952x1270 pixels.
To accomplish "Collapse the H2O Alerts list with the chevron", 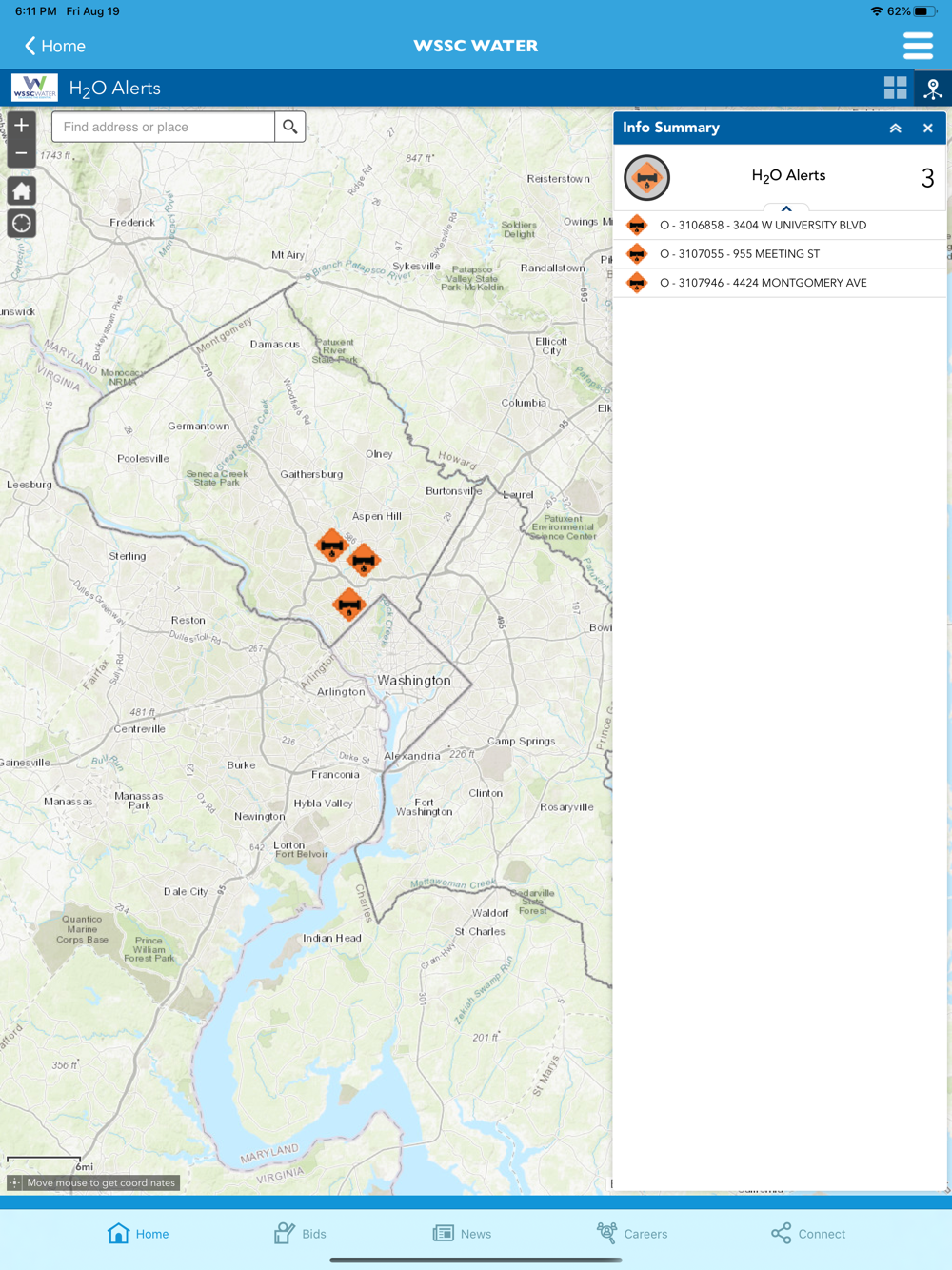I will 786,208.
